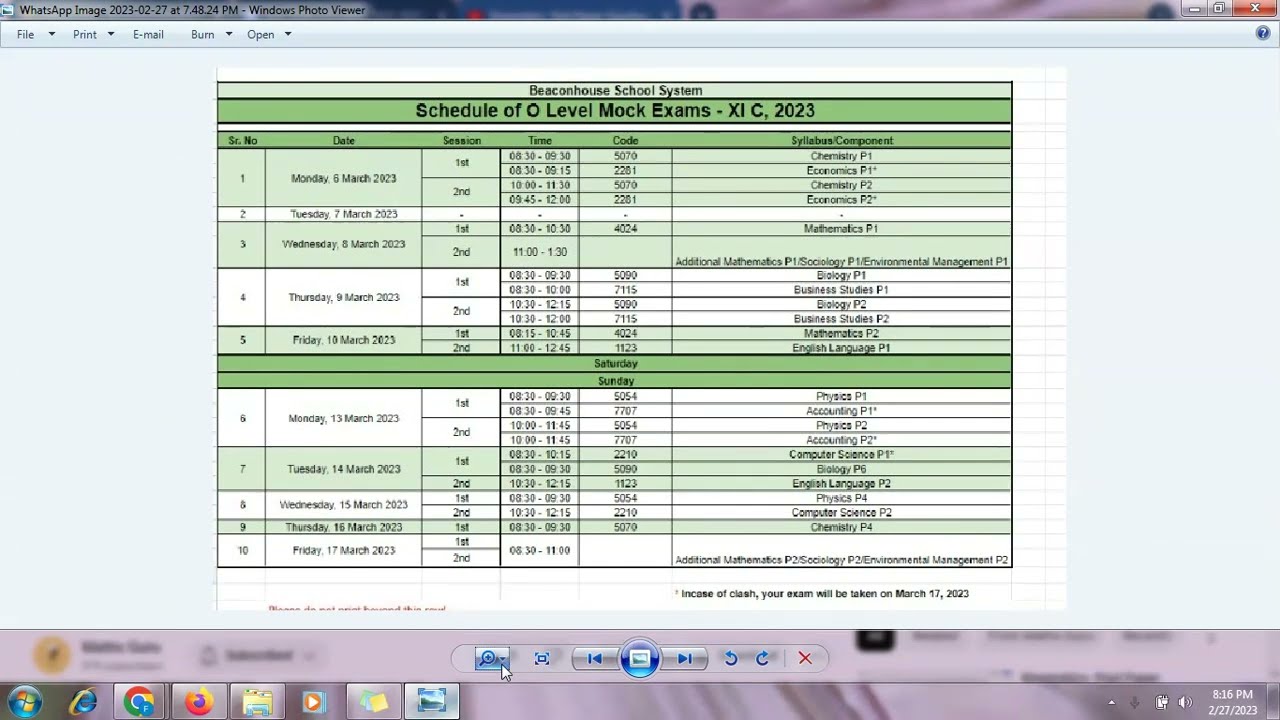
Task: Show hidden system tray icons
Action: [x=1112, y=702]
